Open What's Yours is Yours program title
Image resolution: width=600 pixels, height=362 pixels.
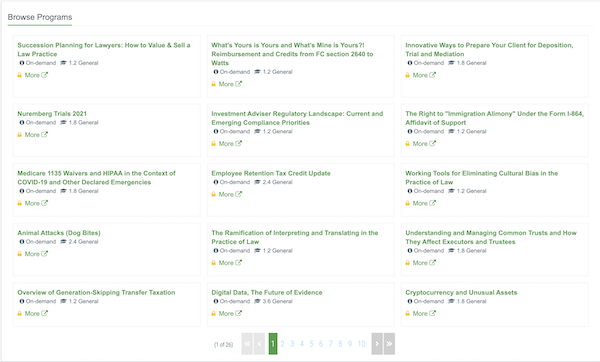tap(292, 54)
